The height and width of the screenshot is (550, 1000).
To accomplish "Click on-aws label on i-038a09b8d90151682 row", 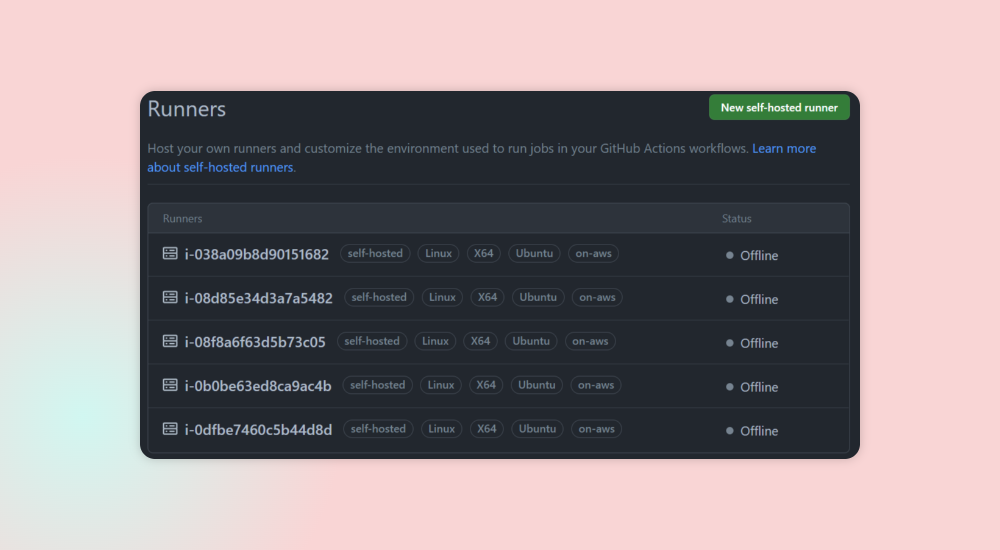I will point(593,253).
